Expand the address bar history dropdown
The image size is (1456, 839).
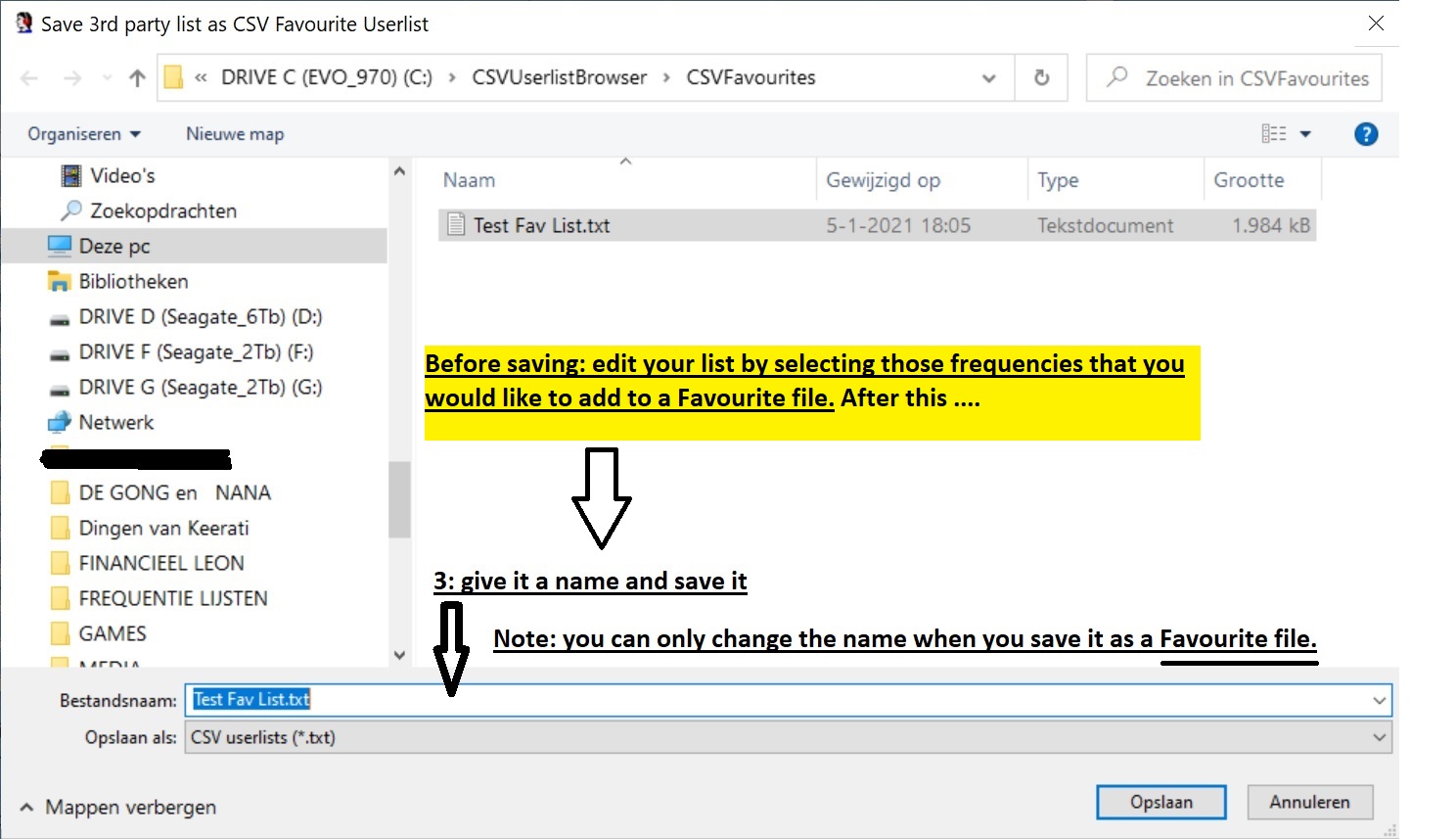988,78
